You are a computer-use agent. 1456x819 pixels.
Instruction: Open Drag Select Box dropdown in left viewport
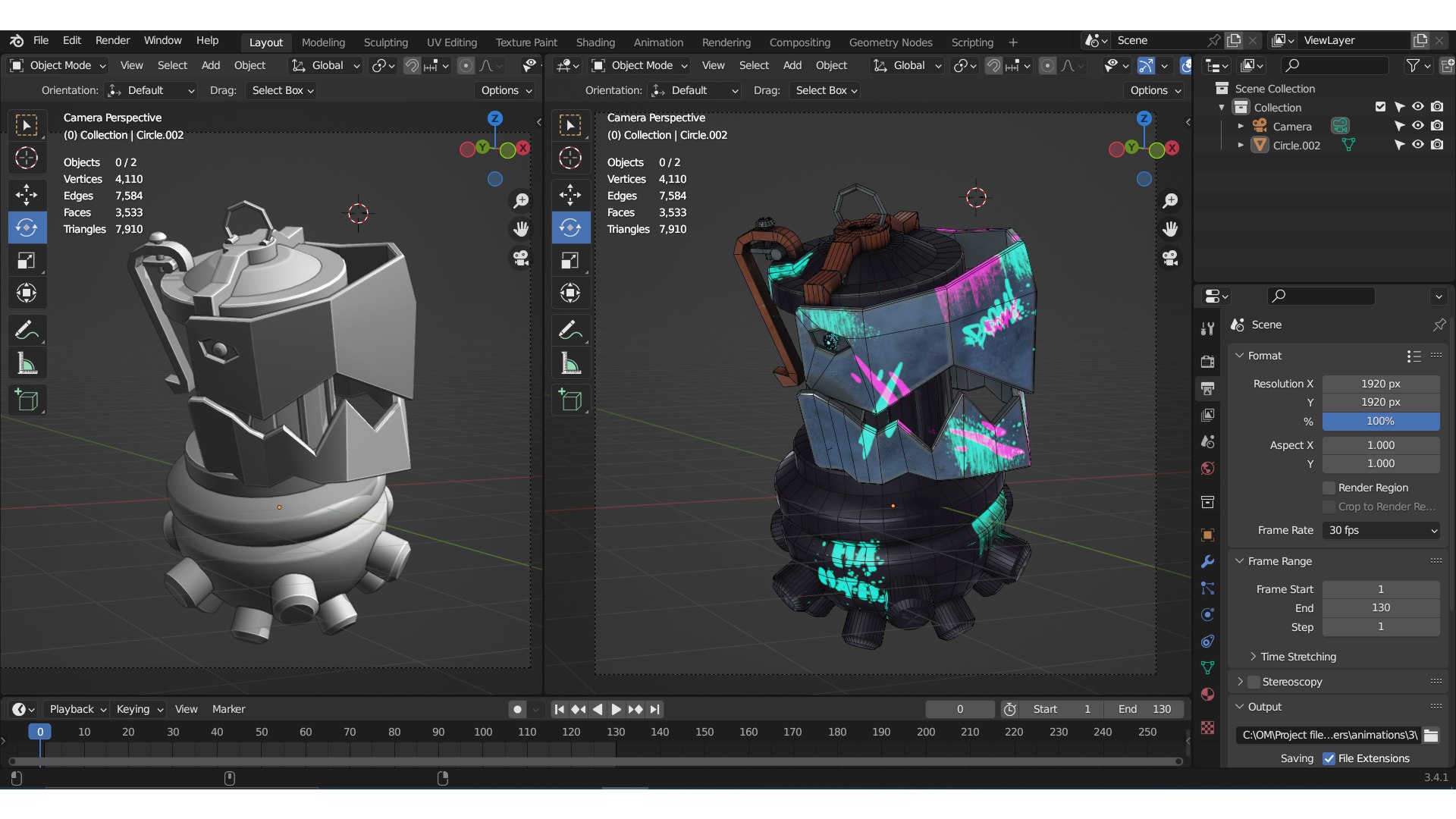tap(281, 90)
